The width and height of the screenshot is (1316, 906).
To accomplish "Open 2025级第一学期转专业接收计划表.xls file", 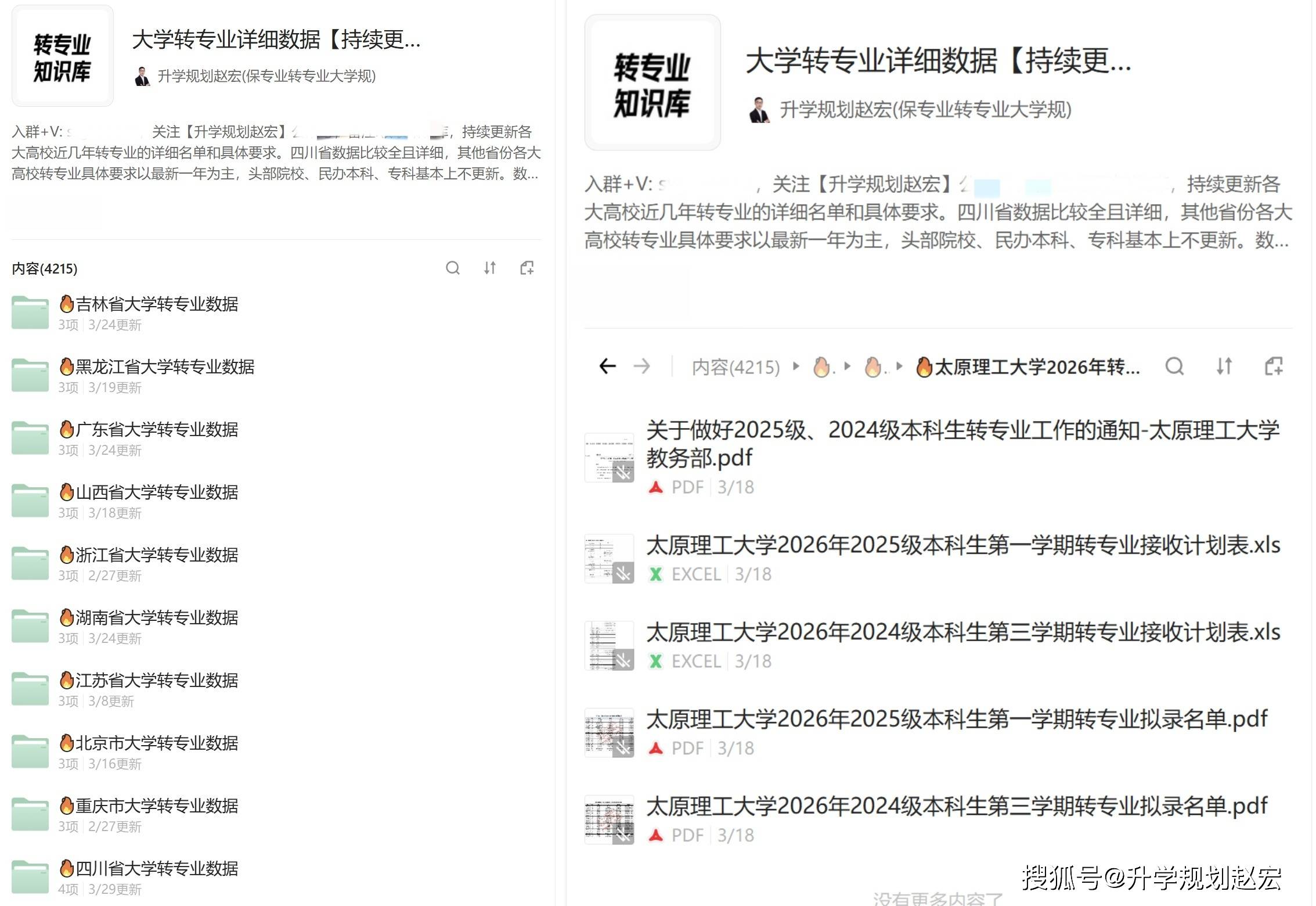I will click(962, 545).
